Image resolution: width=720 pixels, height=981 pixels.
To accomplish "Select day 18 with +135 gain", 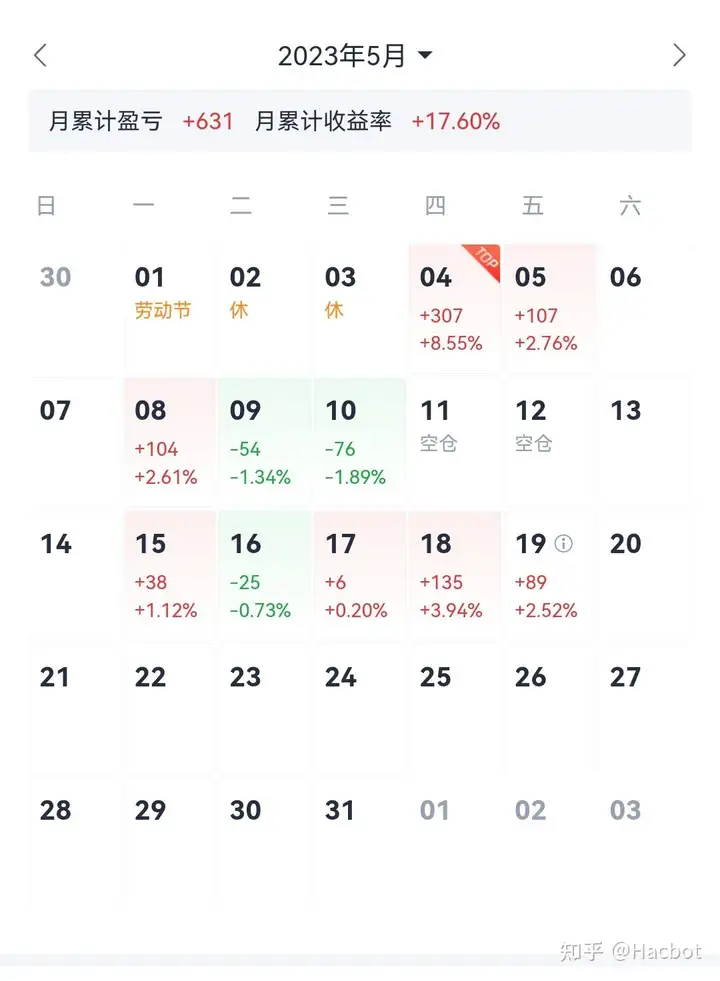I will 455,575.
